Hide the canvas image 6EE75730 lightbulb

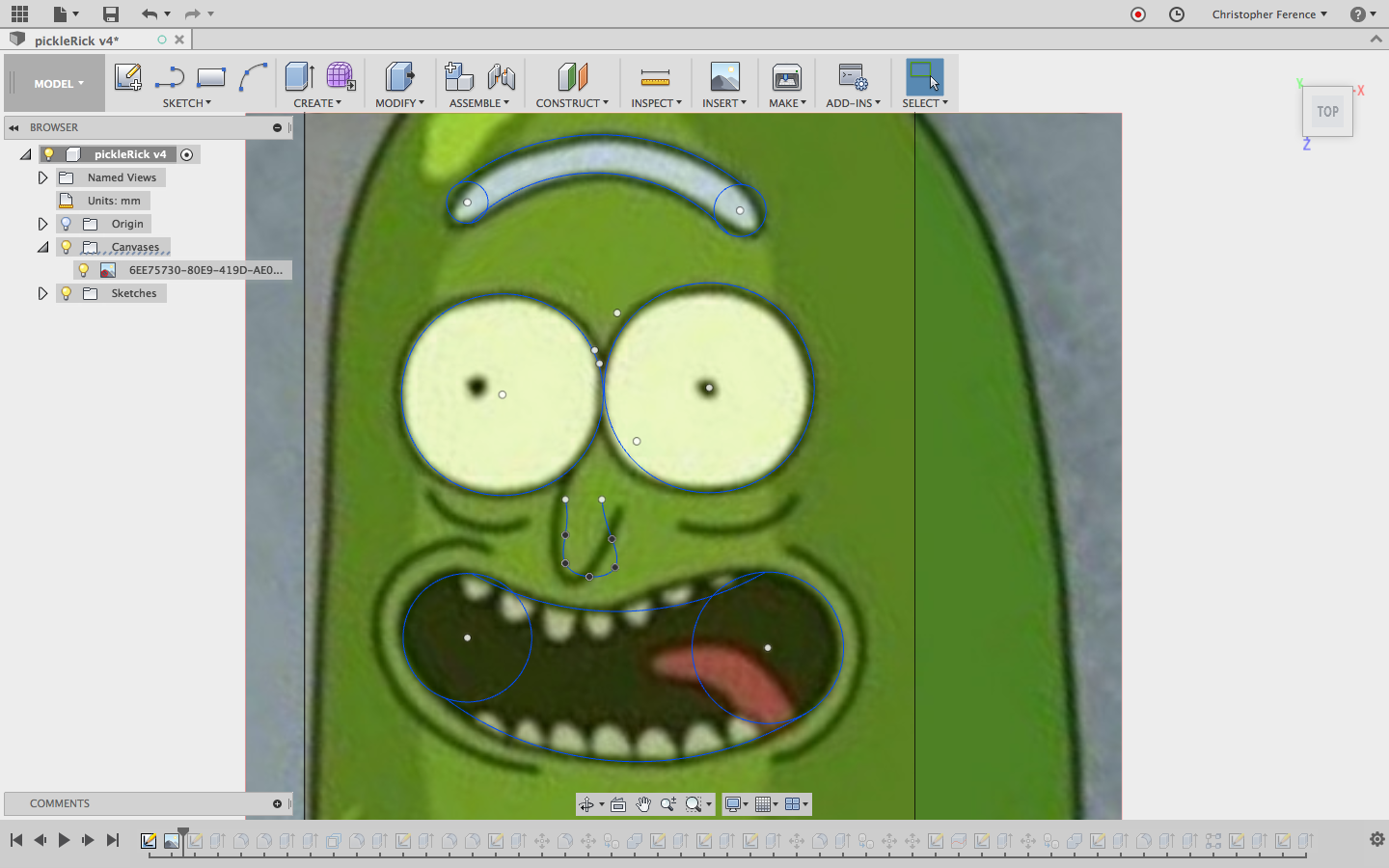coord(86,270)
